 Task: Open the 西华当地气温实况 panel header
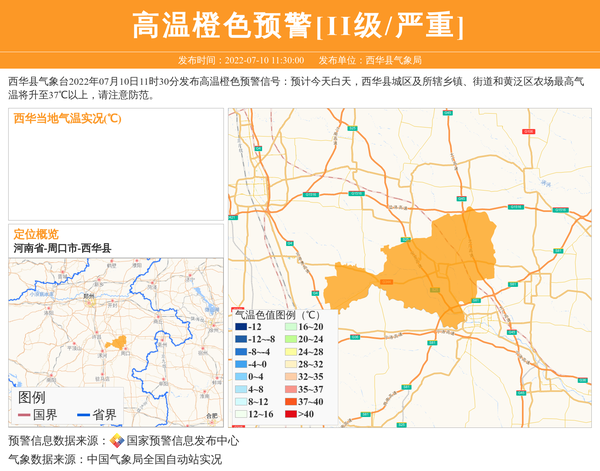click(67, 119)
